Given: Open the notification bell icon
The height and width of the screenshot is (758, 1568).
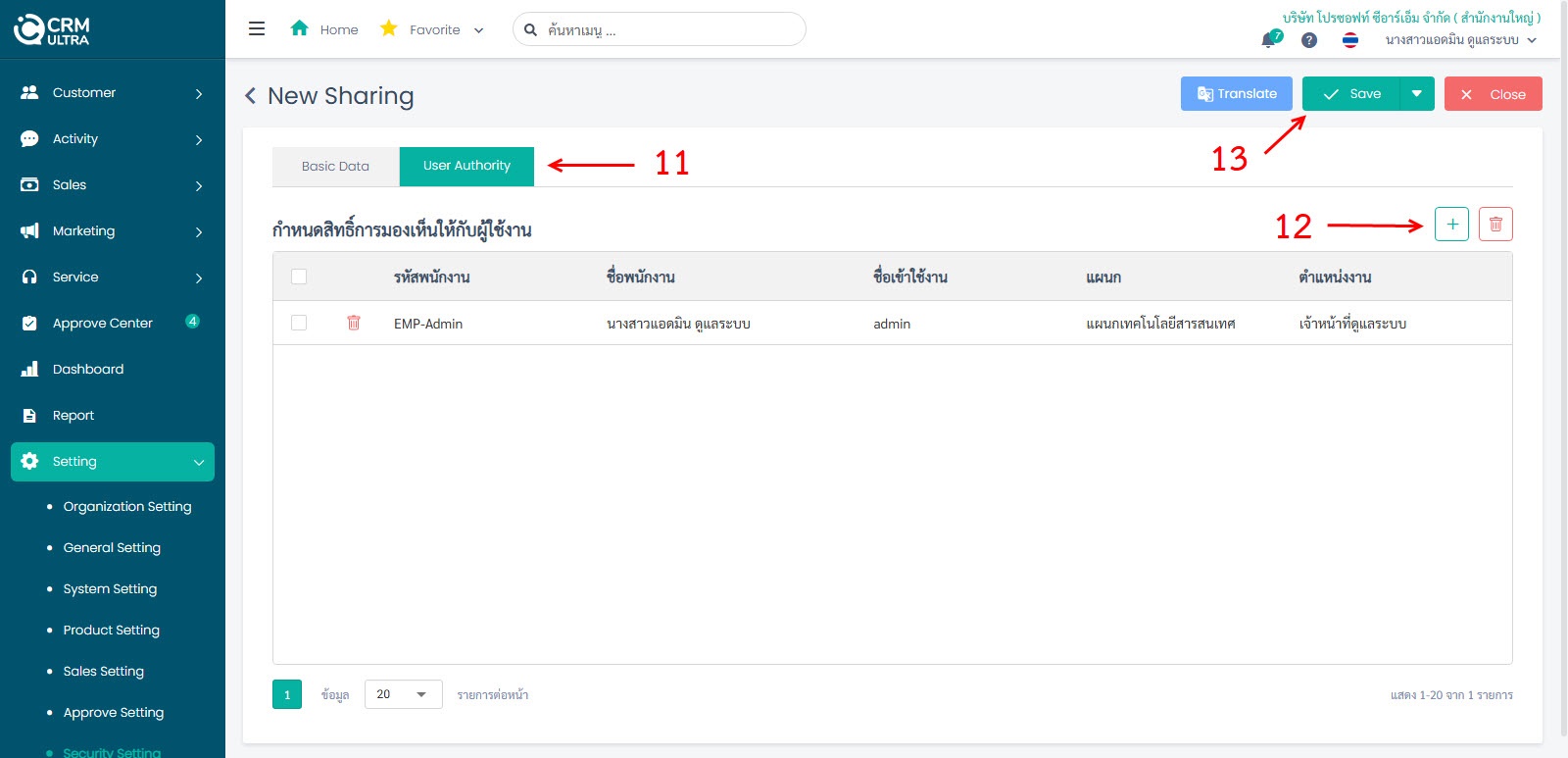Looking at the screenshot, I should [x=1269, y=40].
